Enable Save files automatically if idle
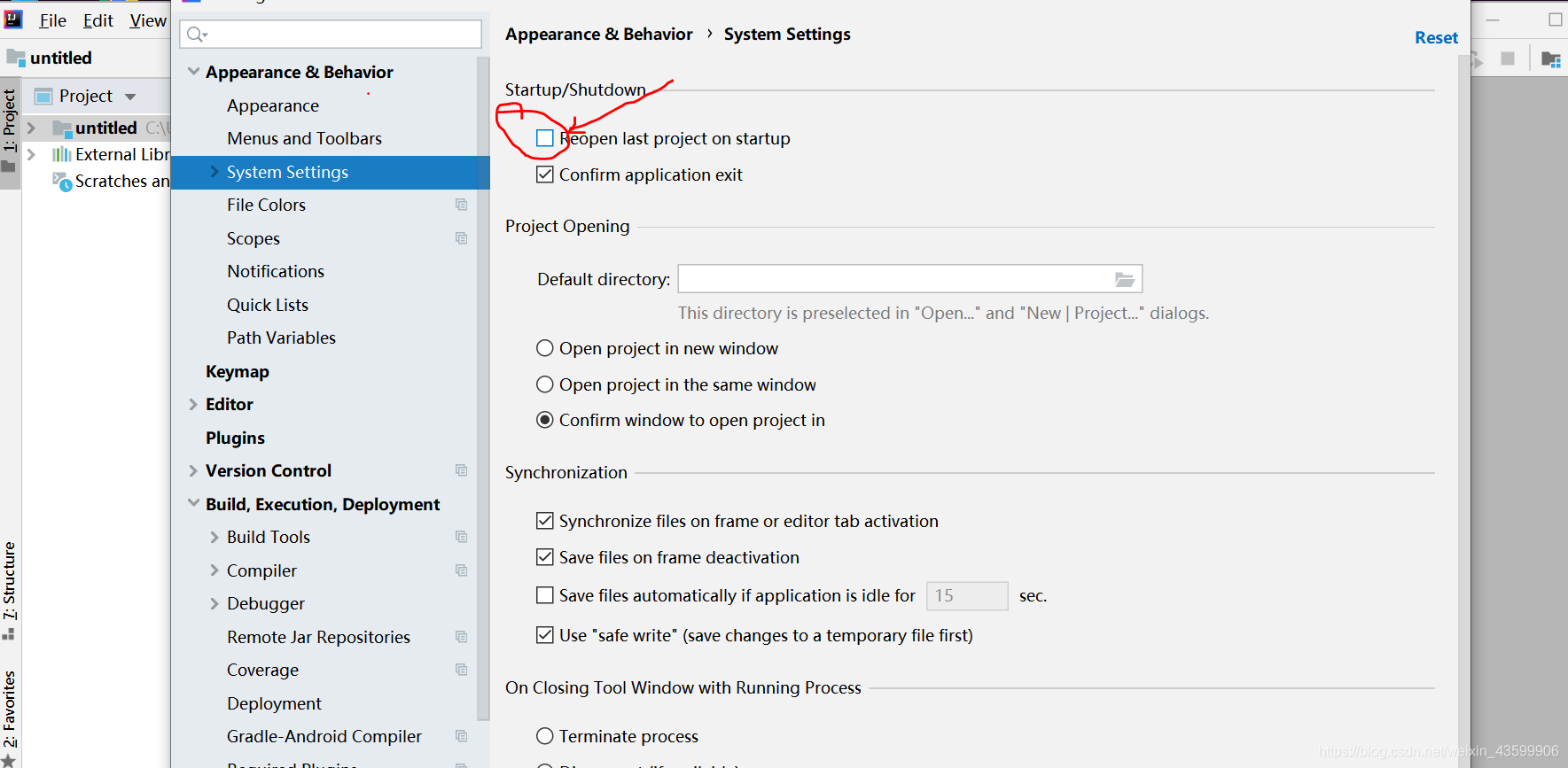Screen dimensions: 1568x768 (x=545, y=595)
